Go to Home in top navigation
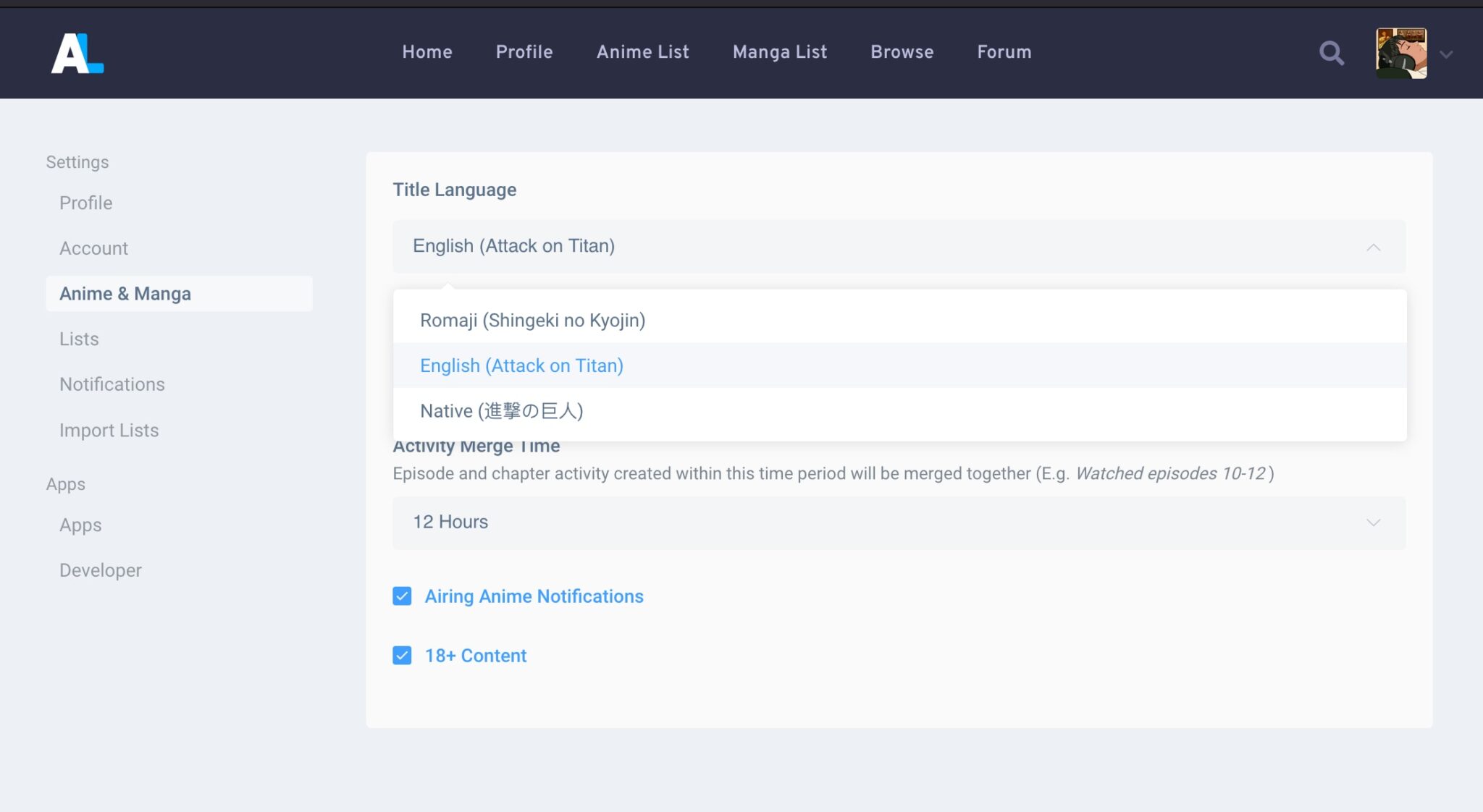Image resolution: width=1483 pixels, height=812 pixels. tap(427, 52)
